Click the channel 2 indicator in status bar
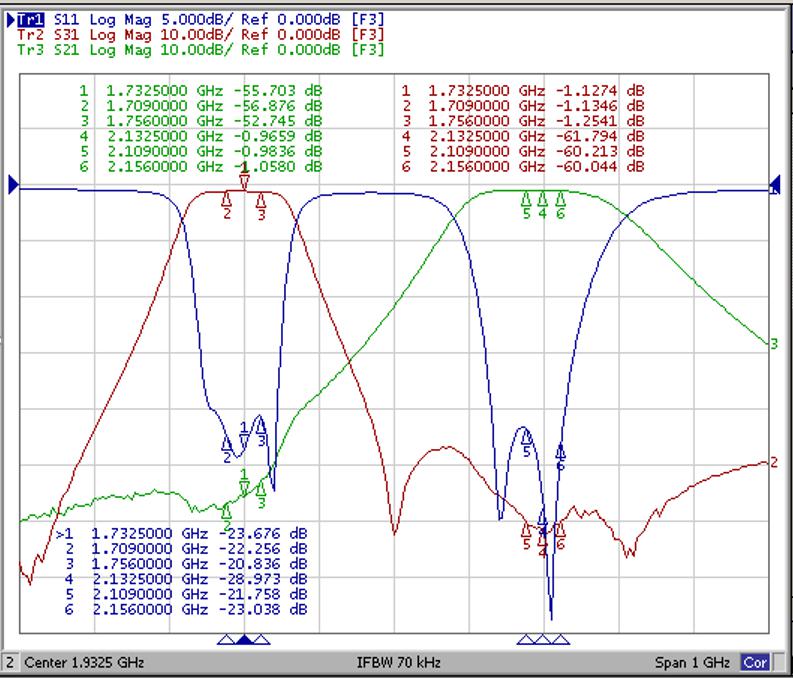The width and height of the screenshot is (793, 678). (x=11, y=663)
